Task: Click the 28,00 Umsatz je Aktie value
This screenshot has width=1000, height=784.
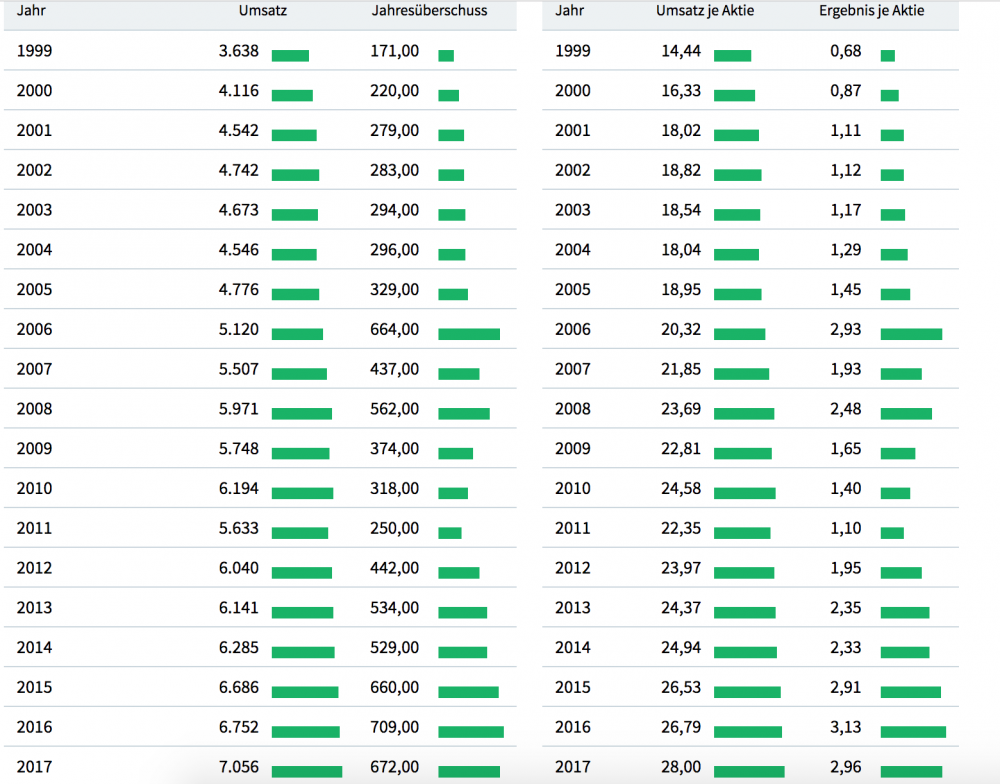Action: click(681, 767)
